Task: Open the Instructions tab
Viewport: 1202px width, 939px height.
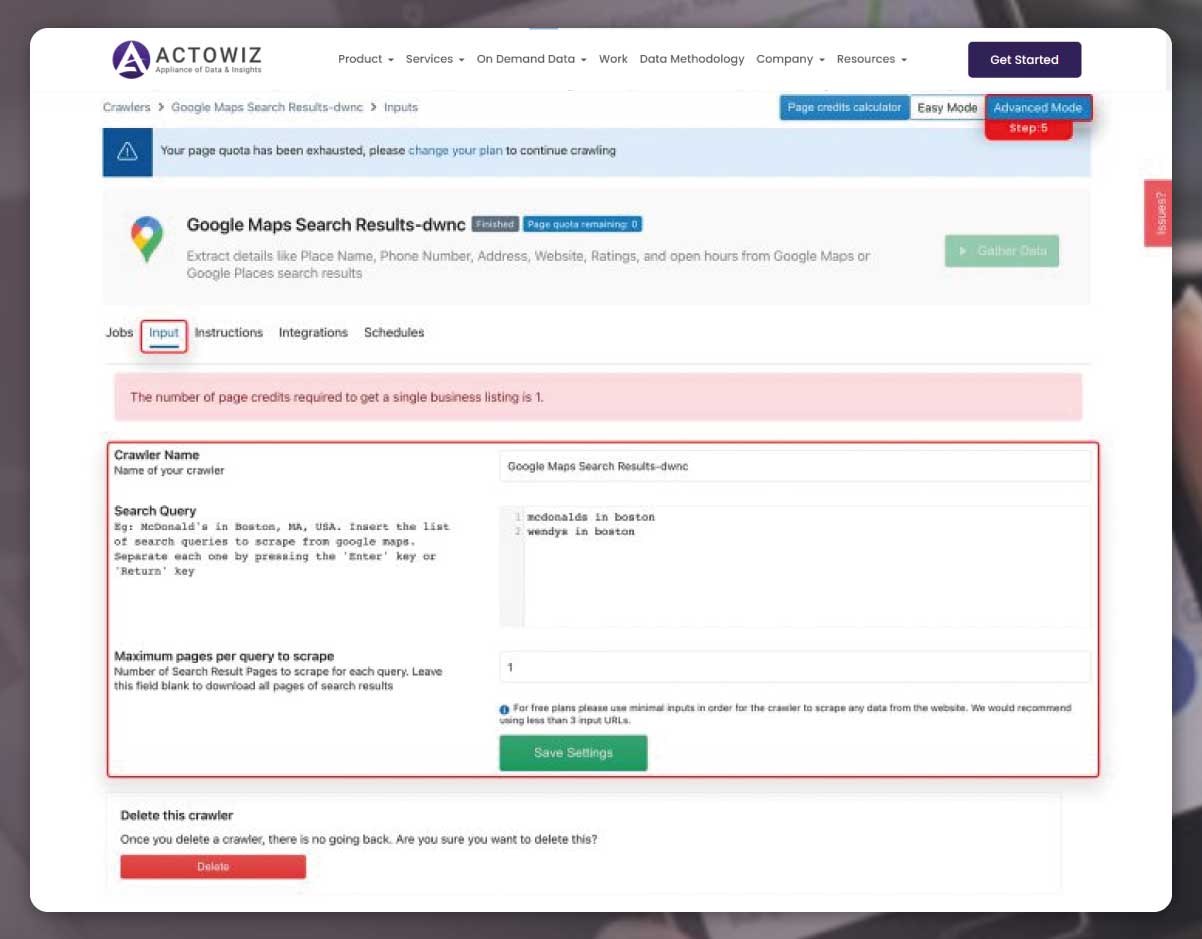Action: (x=229, y=333)
